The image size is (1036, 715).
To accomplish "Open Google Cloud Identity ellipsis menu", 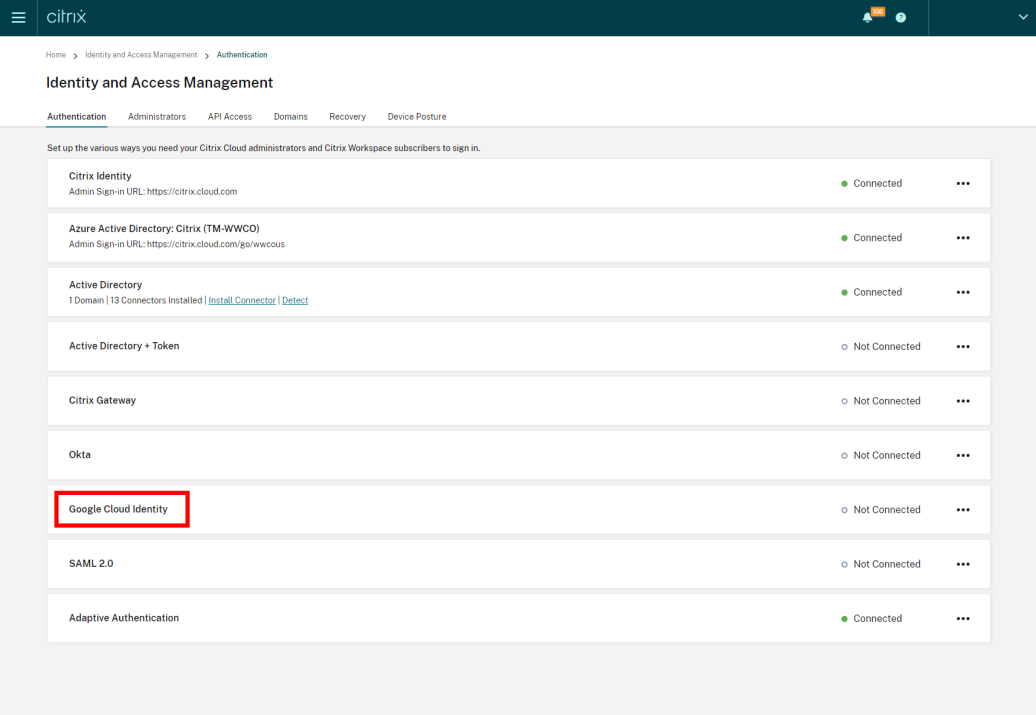I will [x=963, y=510].
